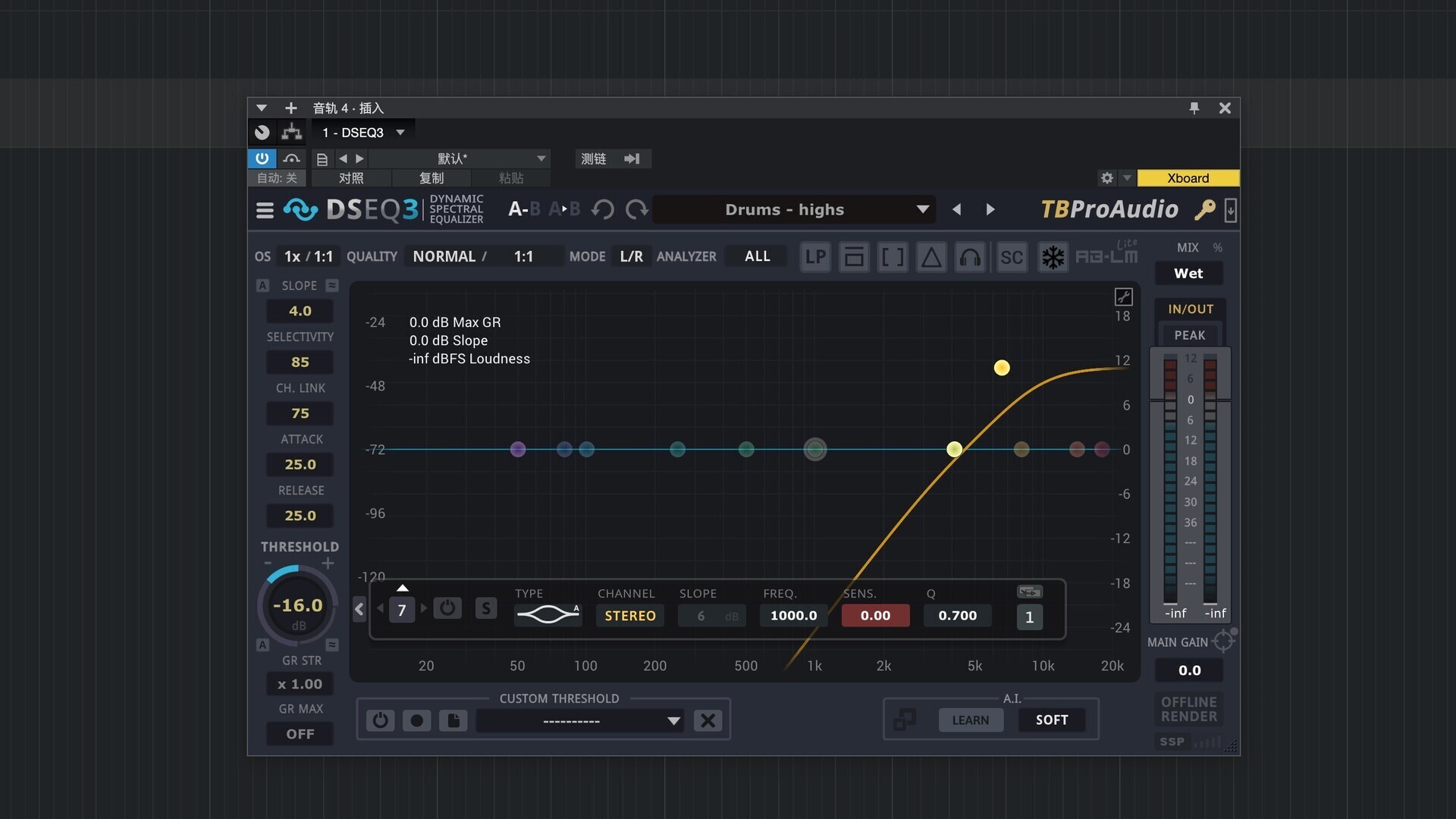Click MAIN GAIN 0.0 value
The width and height of the screenshot is (1456, 819).
pyautogui.click(x=1189, y=670)
